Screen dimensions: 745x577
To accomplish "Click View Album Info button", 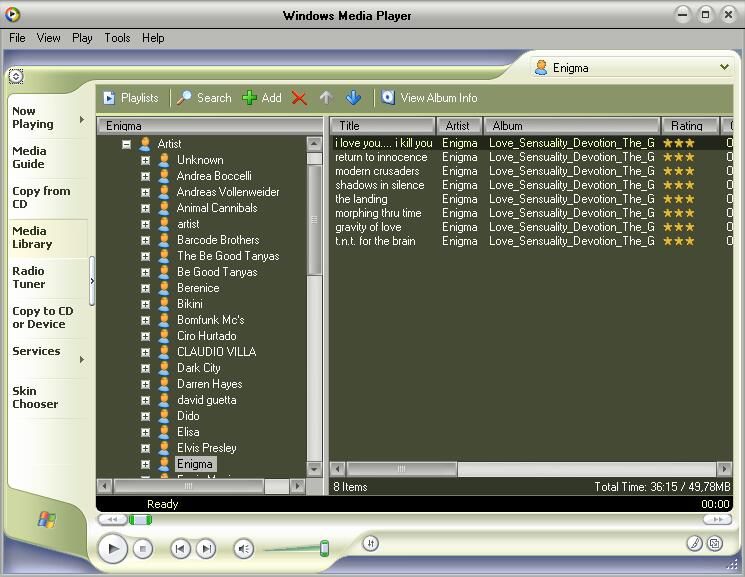I will [428, 98].
